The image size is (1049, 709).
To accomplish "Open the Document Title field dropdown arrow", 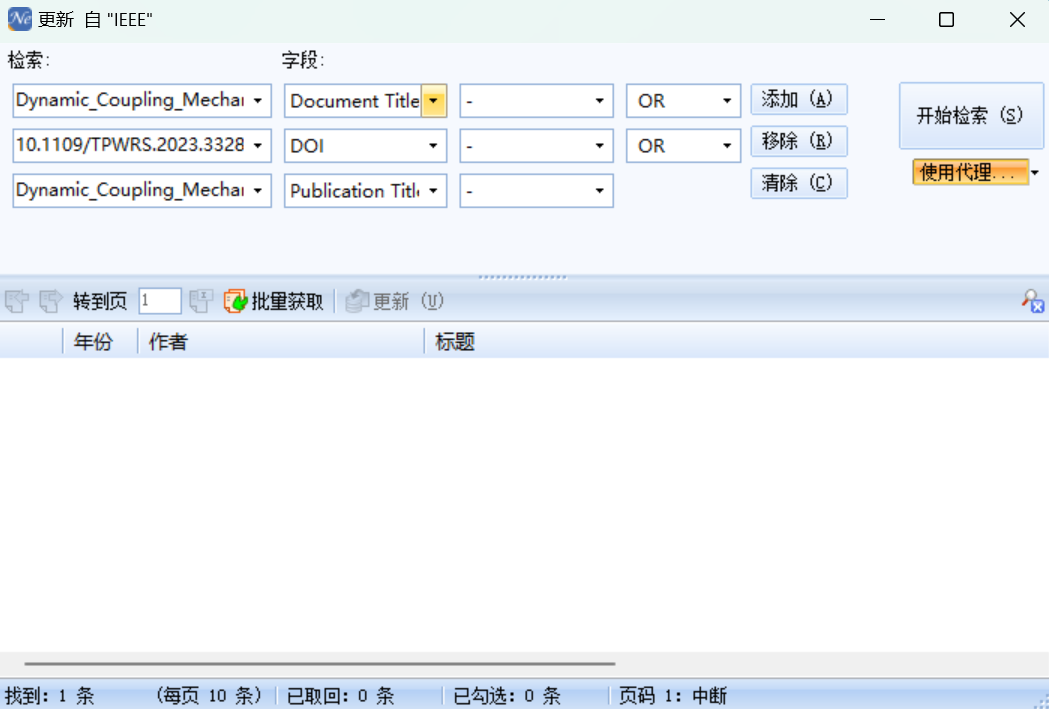I will 434,101.
